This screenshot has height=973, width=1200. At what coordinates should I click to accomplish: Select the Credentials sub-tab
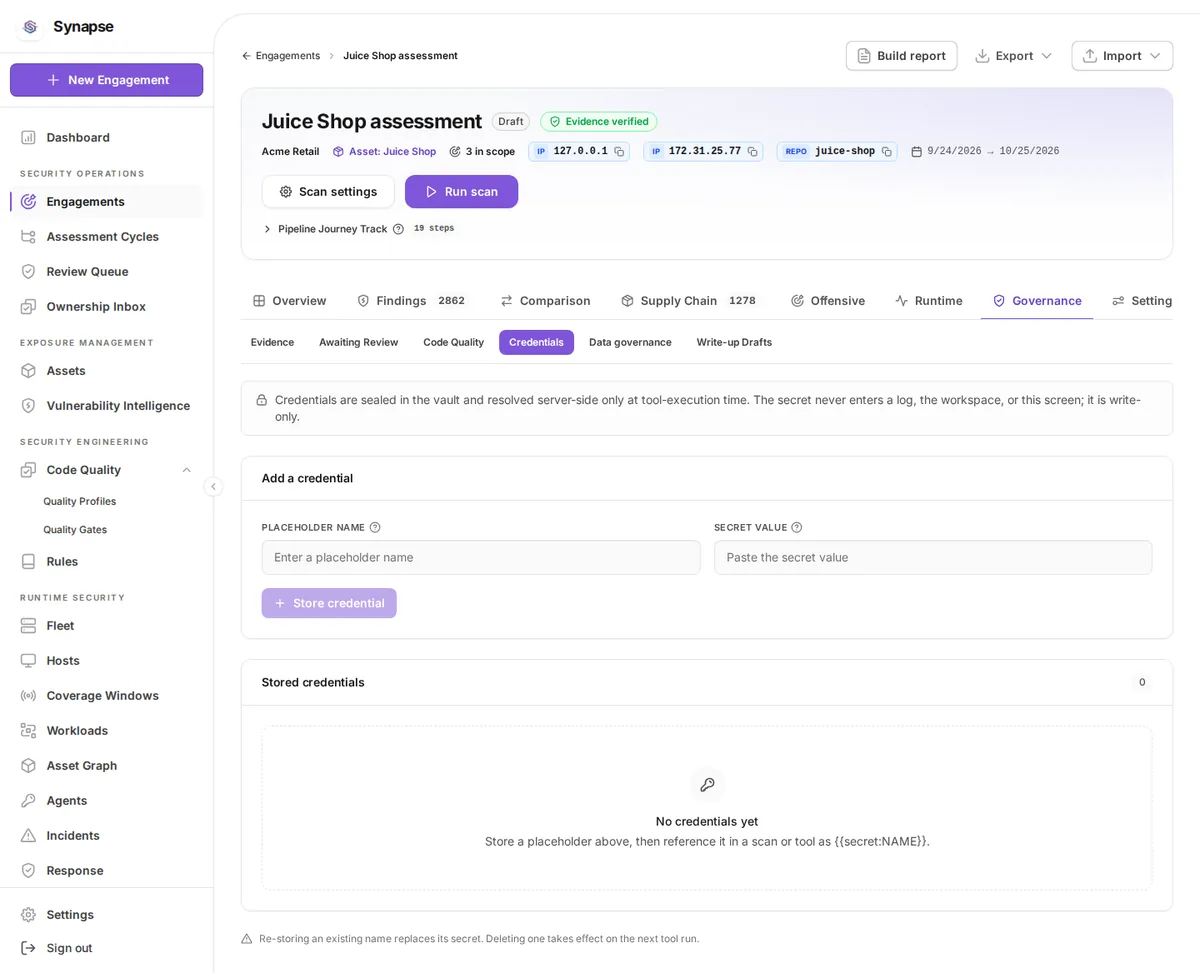(x=536, y=342)
